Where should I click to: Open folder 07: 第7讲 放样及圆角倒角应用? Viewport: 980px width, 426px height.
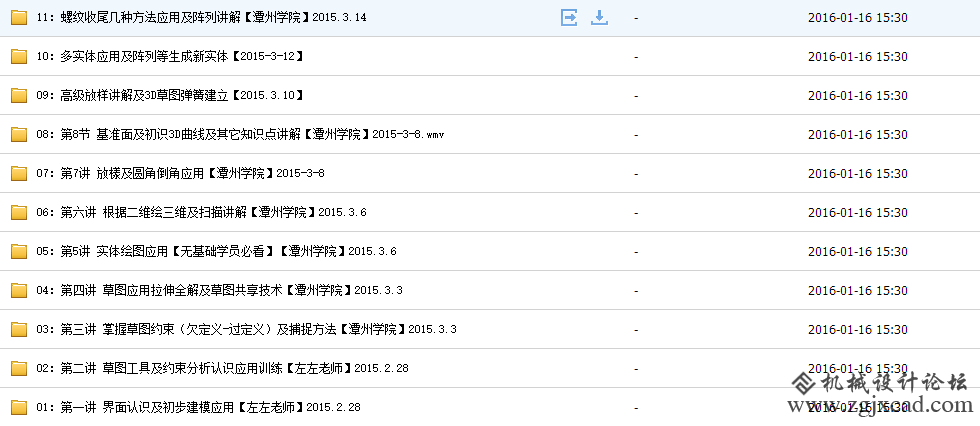coord(181,174)
